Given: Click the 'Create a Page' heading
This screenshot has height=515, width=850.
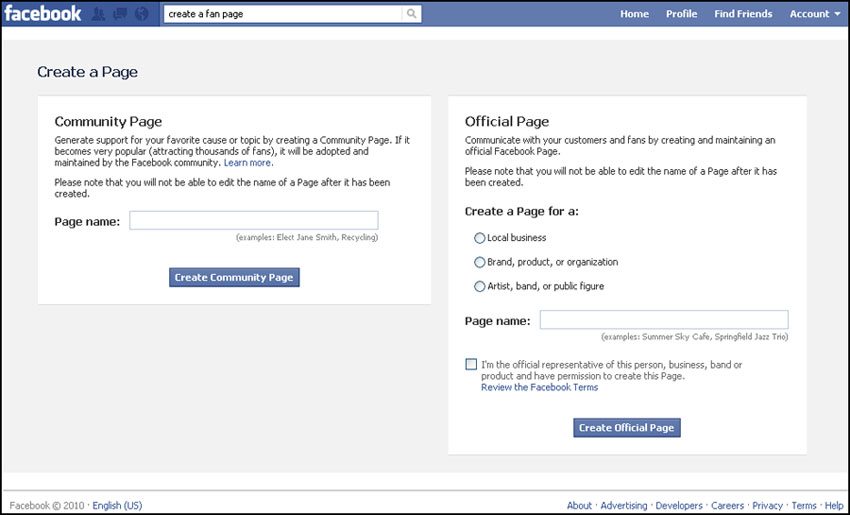Looking at the screenshot, I should (87, 72).
